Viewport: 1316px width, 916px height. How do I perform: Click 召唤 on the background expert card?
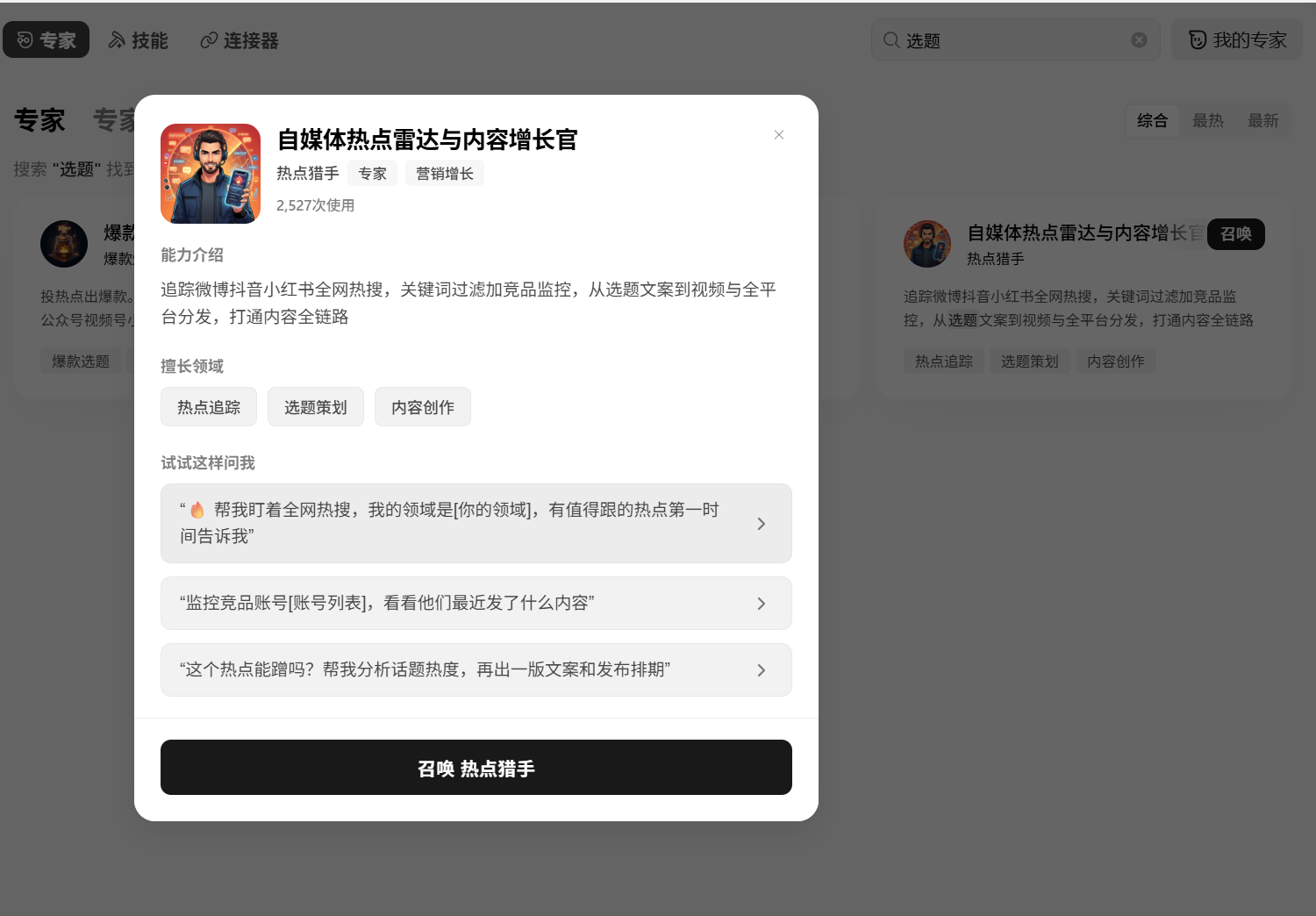[1236, 234]
